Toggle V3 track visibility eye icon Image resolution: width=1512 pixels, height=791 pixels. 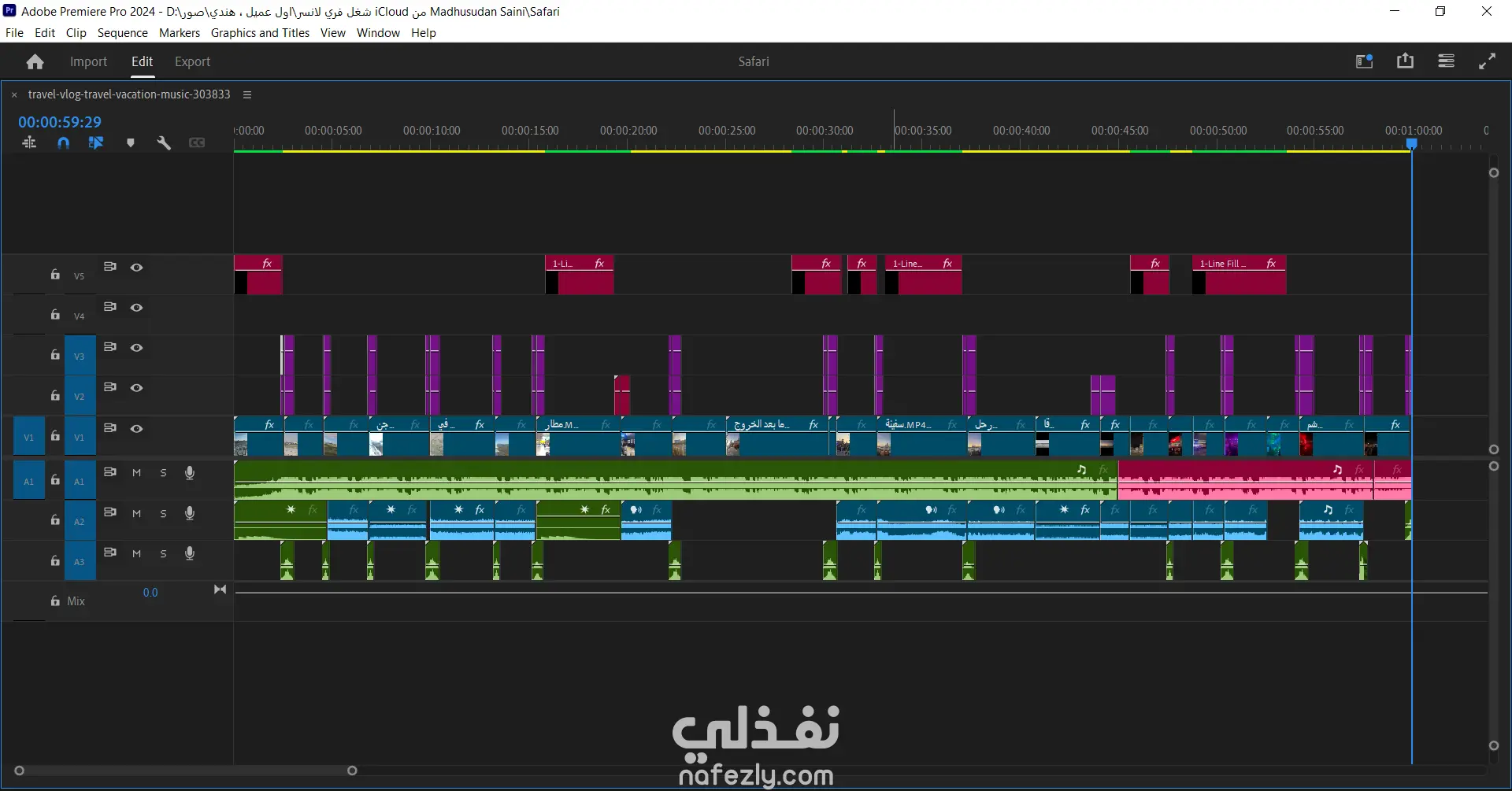coord(136,348)
